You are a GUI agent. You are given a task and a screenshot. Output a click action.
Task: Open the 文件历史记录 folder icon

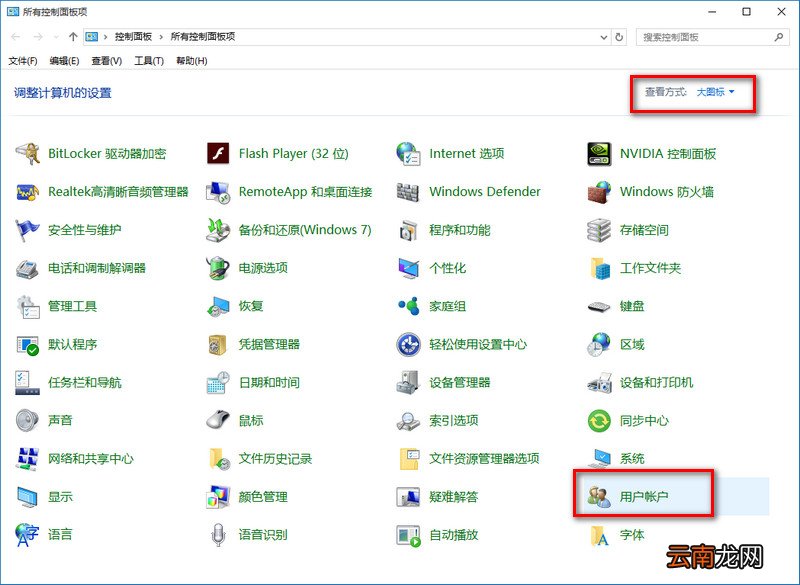click(218, 459)
